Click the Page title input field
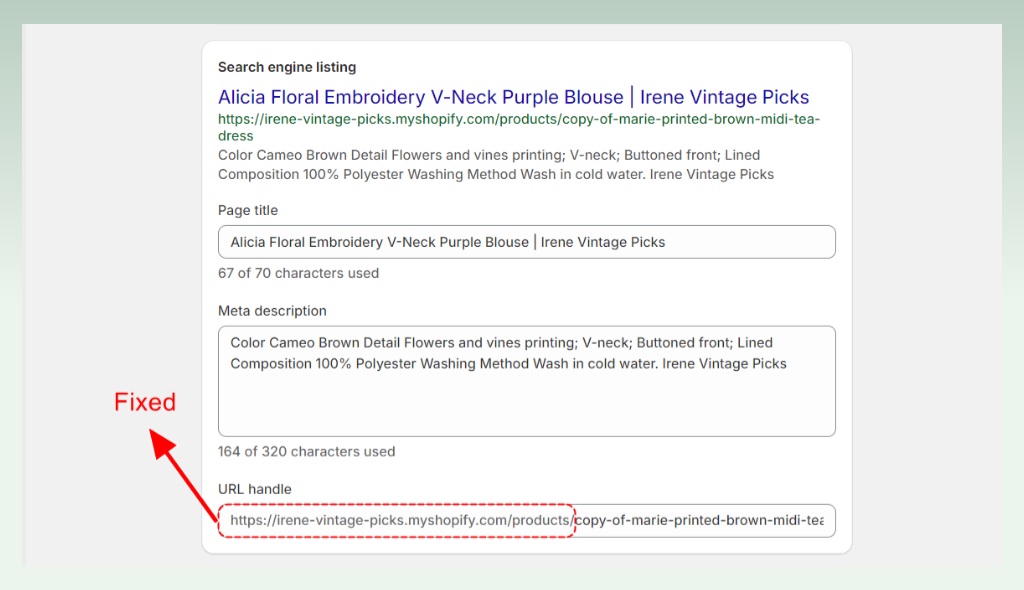Screen dimensions: 1024x590 [x=526, y=242]
